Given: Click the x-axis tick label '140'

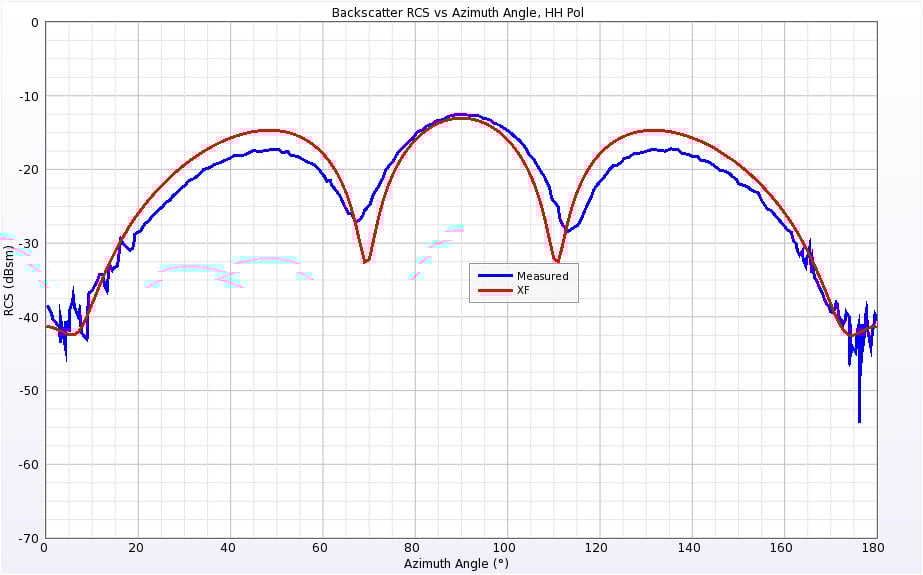Looking at the screenshot, I should (x=689, y=548).
